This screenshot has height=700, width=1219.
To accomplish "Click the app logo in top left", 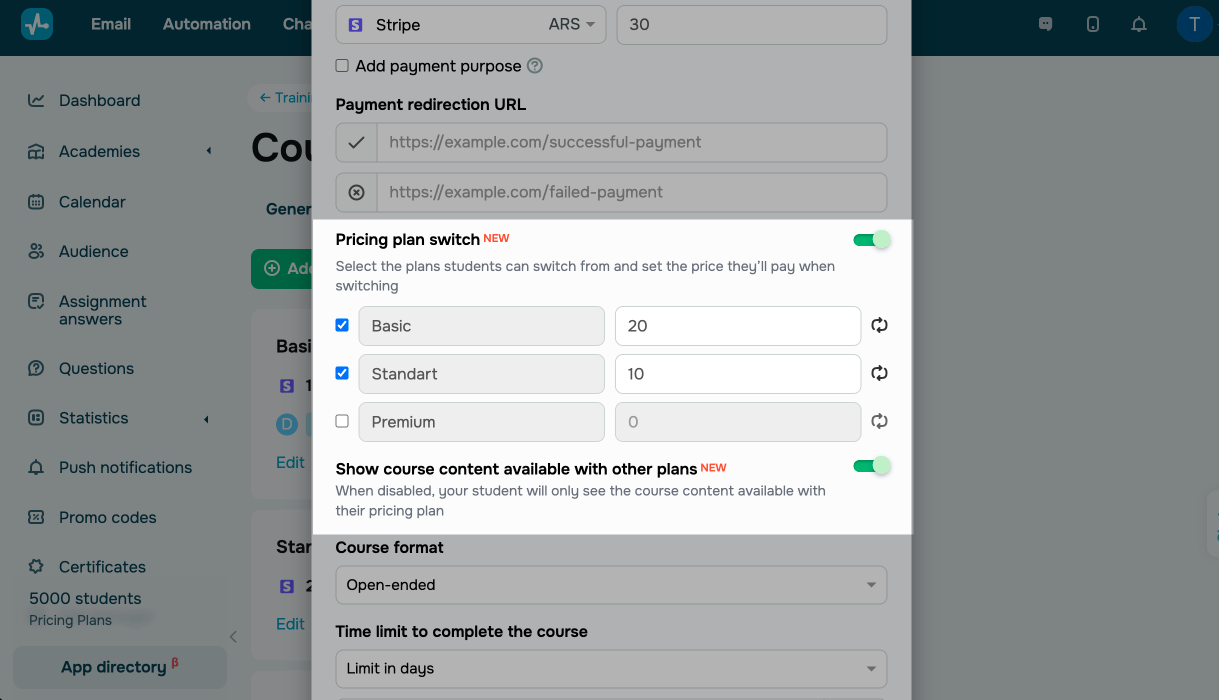I will pyautogui.click(x=37, y=24).
